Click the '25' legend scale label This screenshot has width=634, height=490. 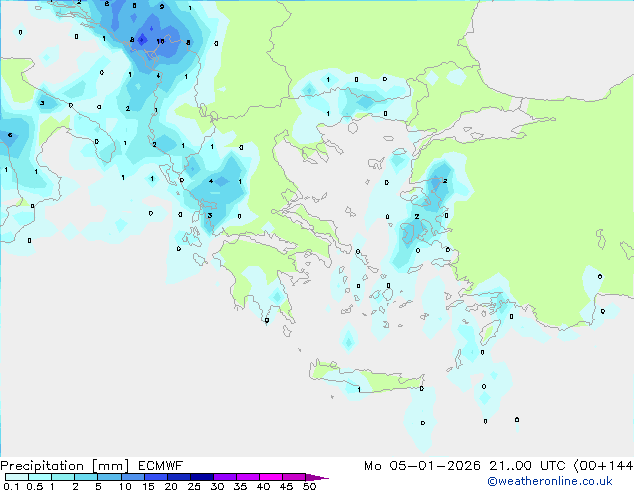[x=194, y=486]
